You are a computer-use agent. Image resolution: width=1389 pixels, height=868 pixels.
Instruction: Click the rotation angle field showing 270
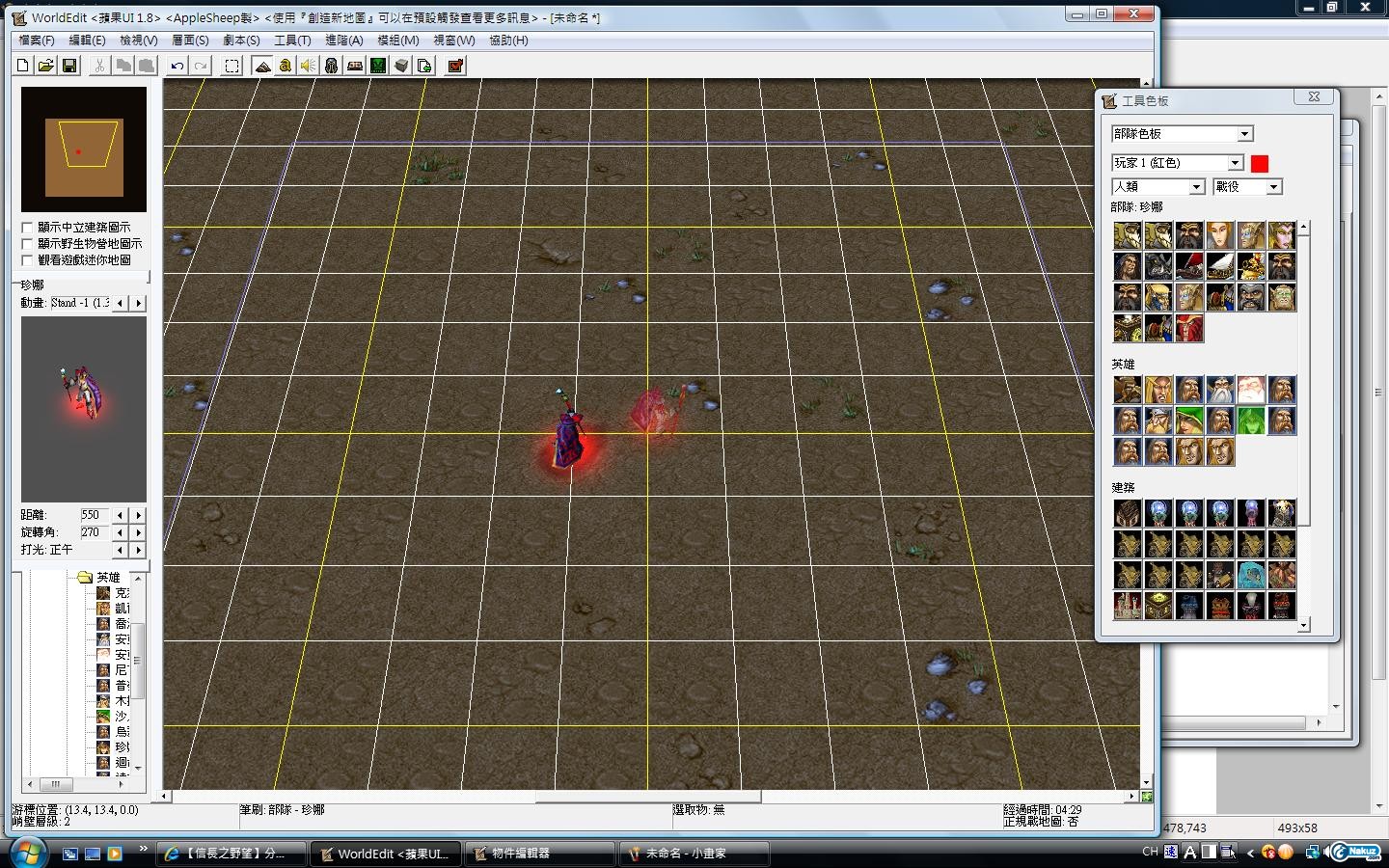click(x=95, y=532)
